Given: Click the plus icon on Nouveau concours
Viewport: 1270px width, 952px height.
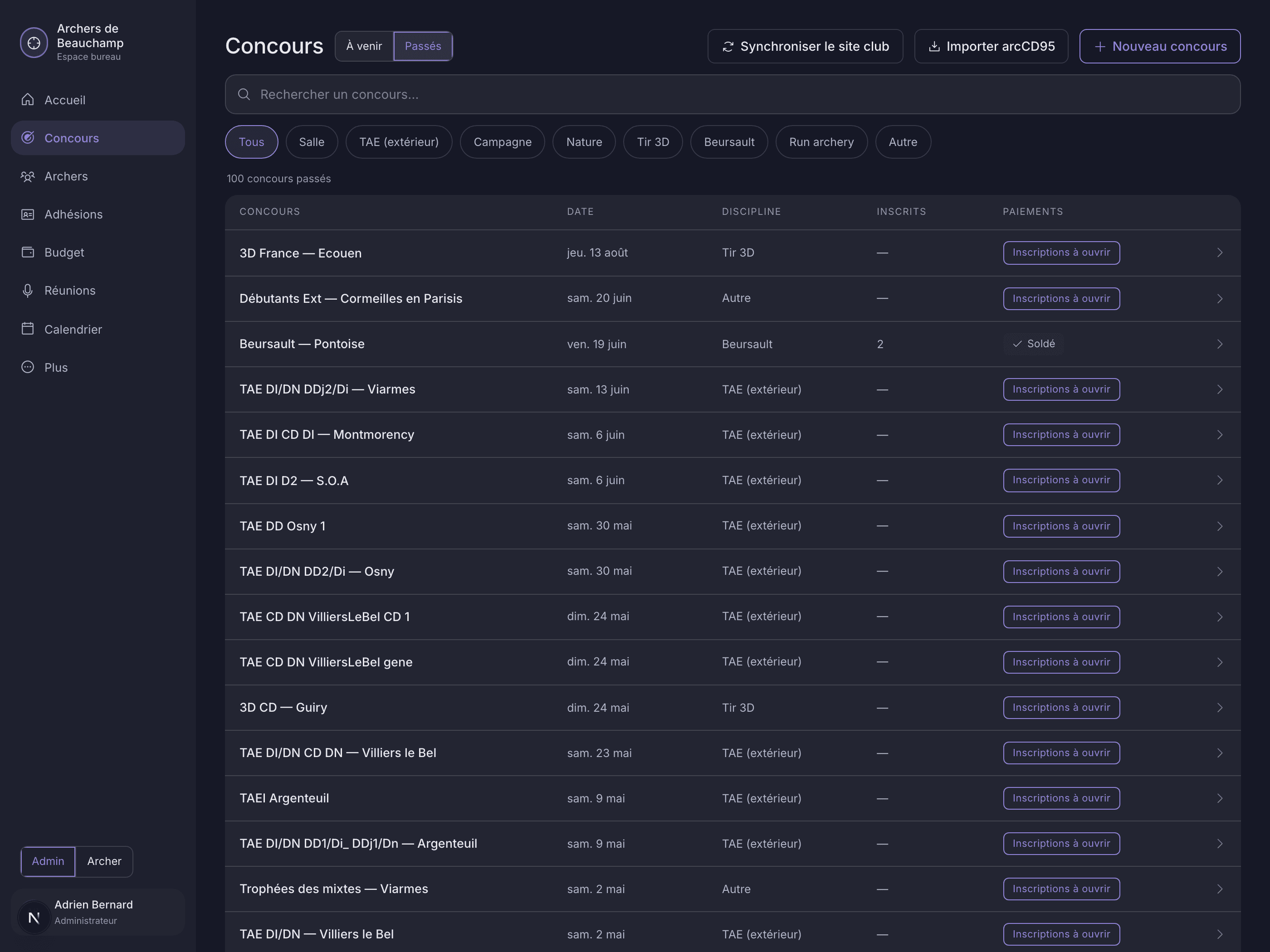Looking at the screenshot, I should [x=1099, y=47].
